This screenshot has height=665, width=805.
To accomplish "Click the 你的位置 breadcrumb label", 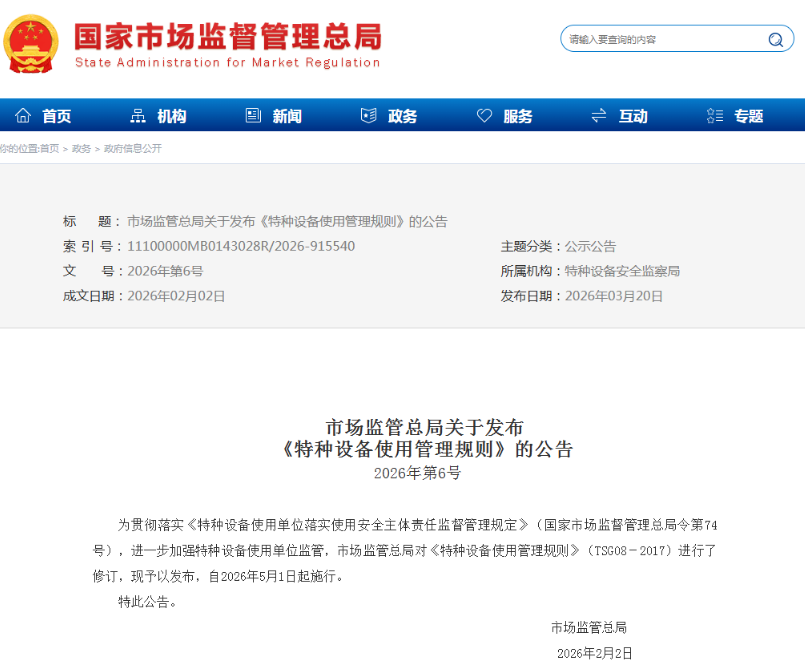I will [18, 149].
